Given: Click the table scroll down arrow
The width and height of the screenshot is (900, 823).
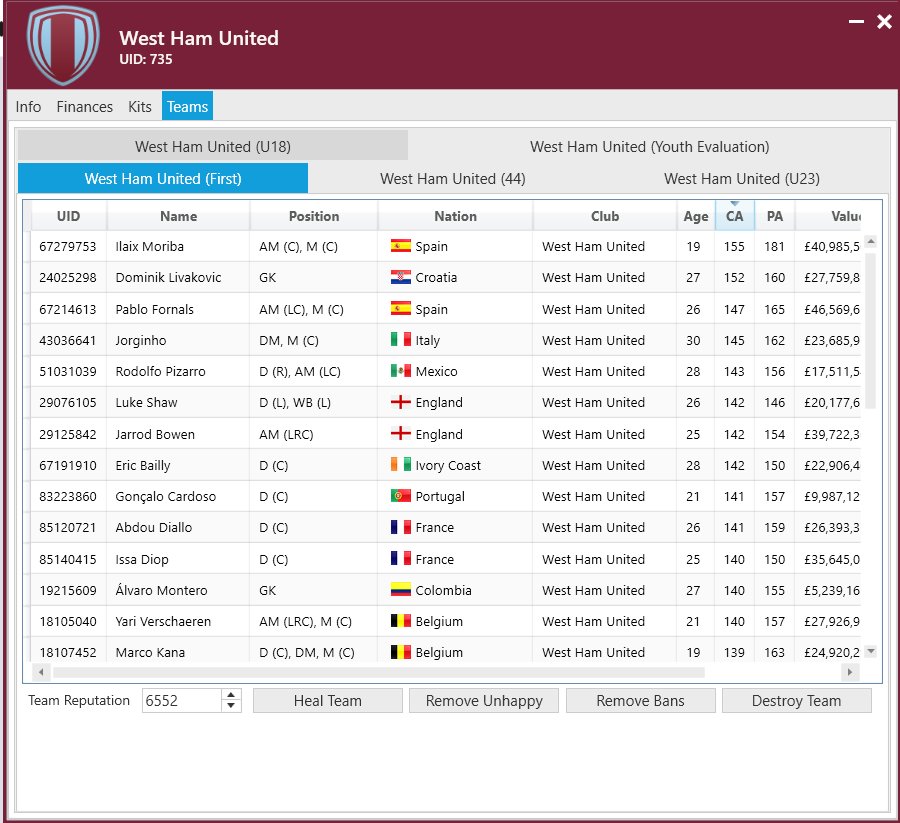Looking at the screenshot, I should point(871,651).
